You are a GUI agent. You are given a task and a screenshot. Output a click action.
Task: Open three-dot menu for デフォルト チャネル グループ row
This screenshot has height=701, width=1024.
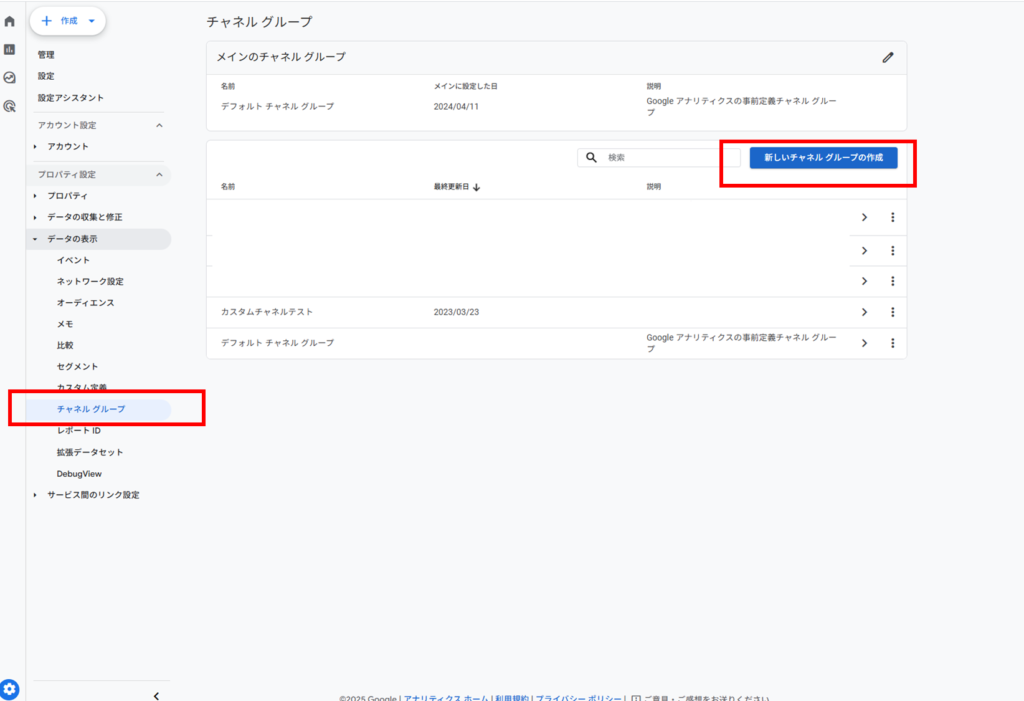892,343
